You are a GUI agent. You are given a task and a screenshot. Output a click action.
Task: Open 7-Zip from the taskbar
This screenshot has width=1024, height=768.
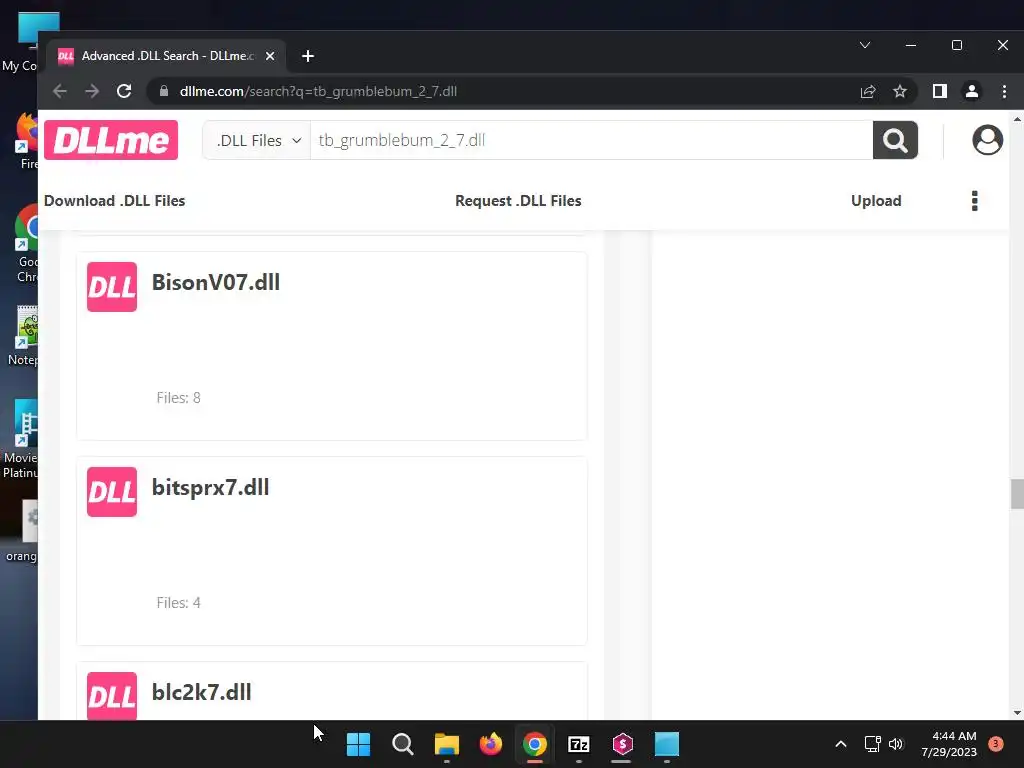(x=579, y=744)
